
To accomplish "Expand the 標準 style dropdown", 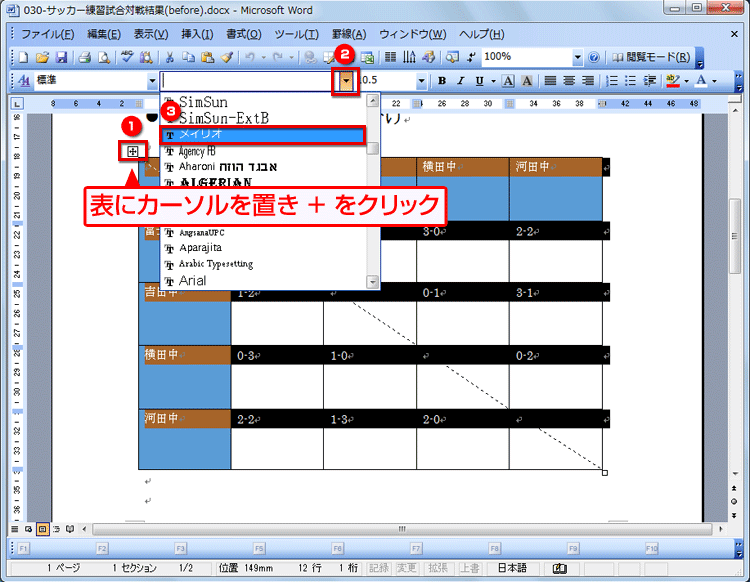I will tap(152, 81).
